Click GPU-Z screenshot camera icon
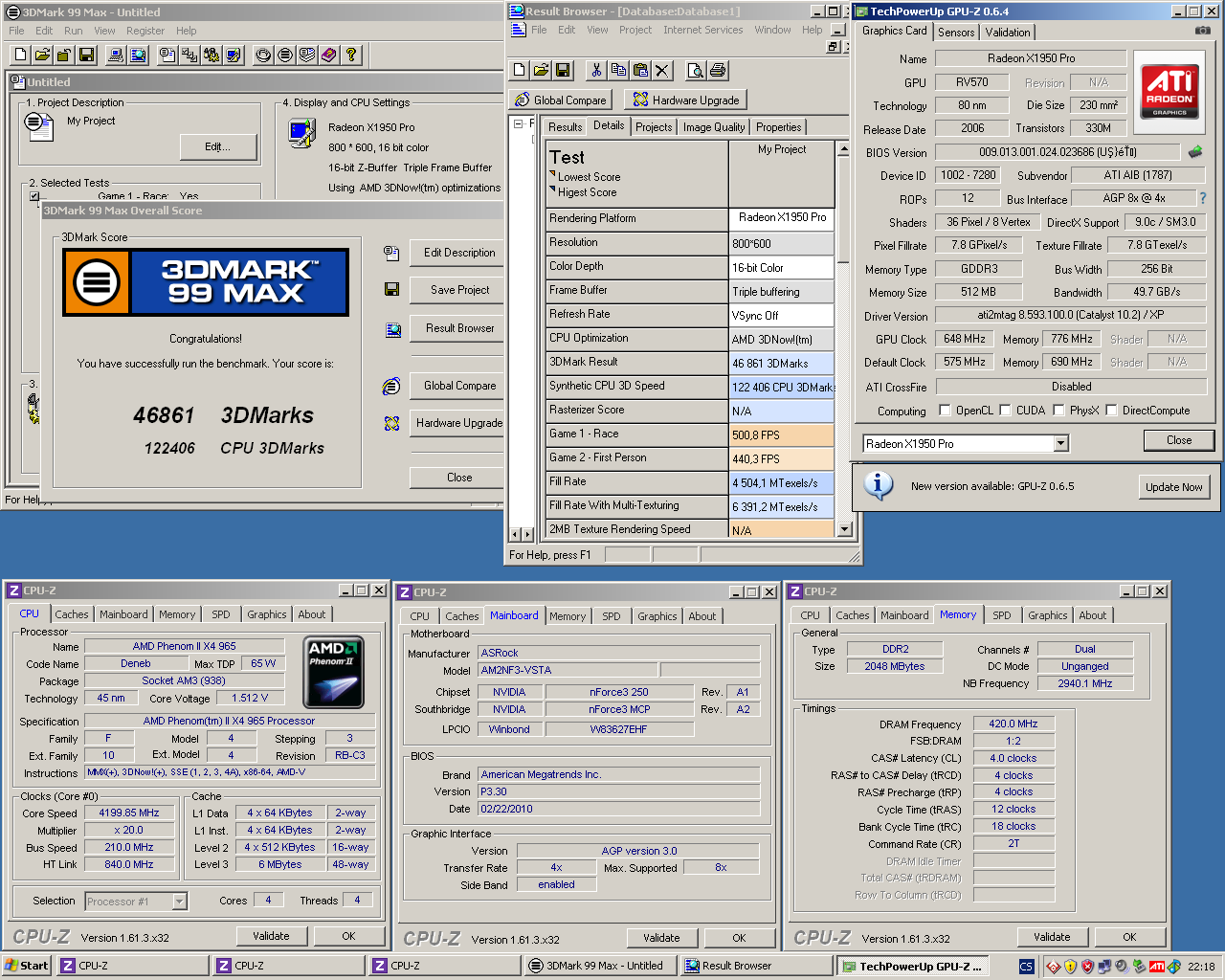Viewport: 1225px width, 980px height. tap(1202, 31)
